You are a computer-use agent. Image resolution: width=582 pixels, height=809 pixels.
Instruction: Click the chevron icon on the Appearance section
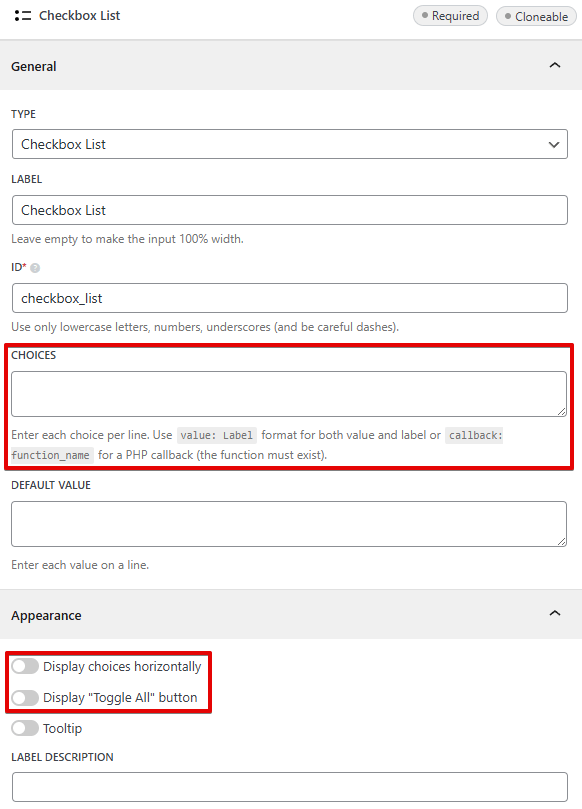pyautogui.click(x=555, y=613)
